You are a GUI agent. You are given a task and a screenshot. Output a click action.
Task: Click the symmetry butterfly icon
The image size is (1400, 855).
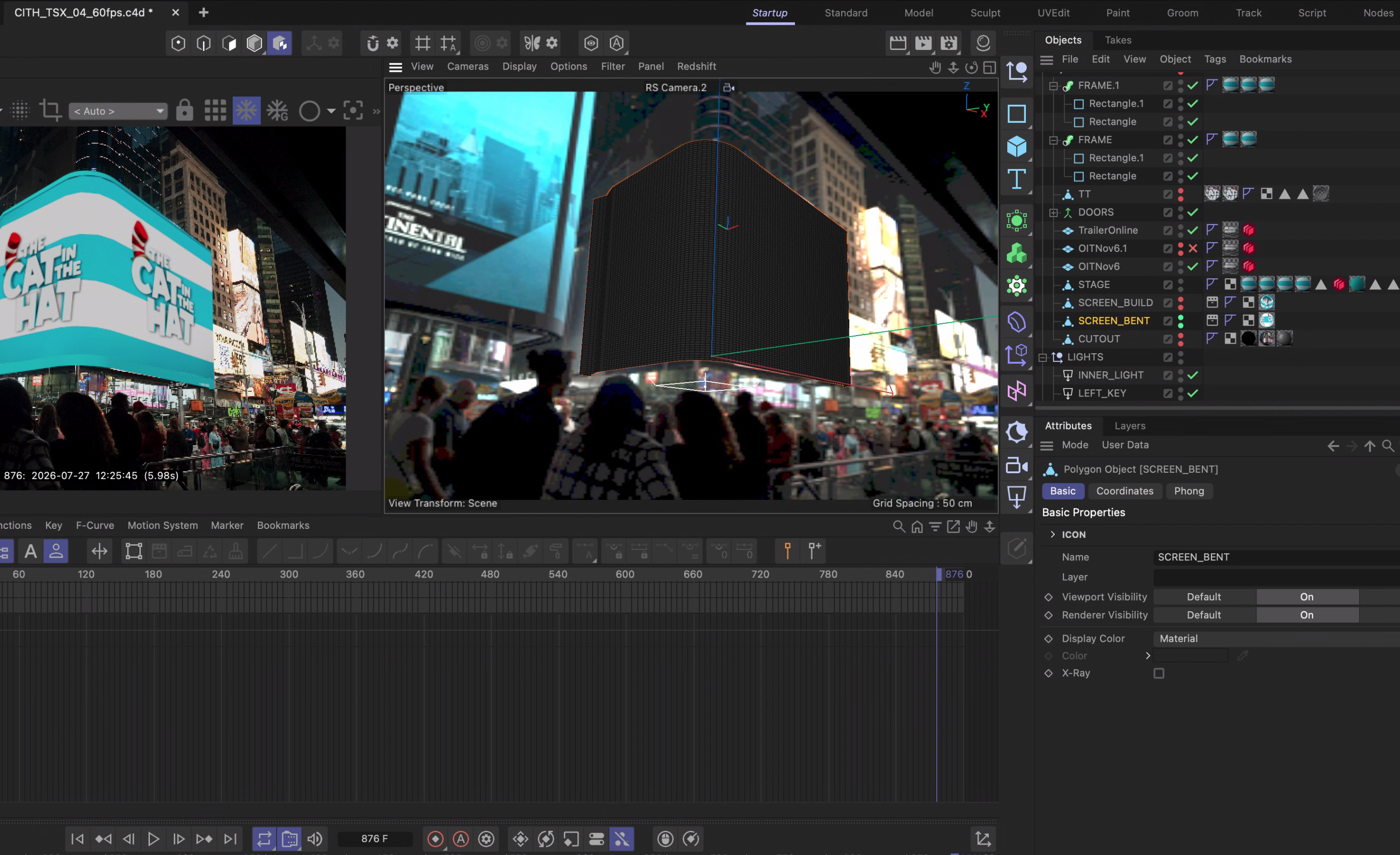click(532, 43)
